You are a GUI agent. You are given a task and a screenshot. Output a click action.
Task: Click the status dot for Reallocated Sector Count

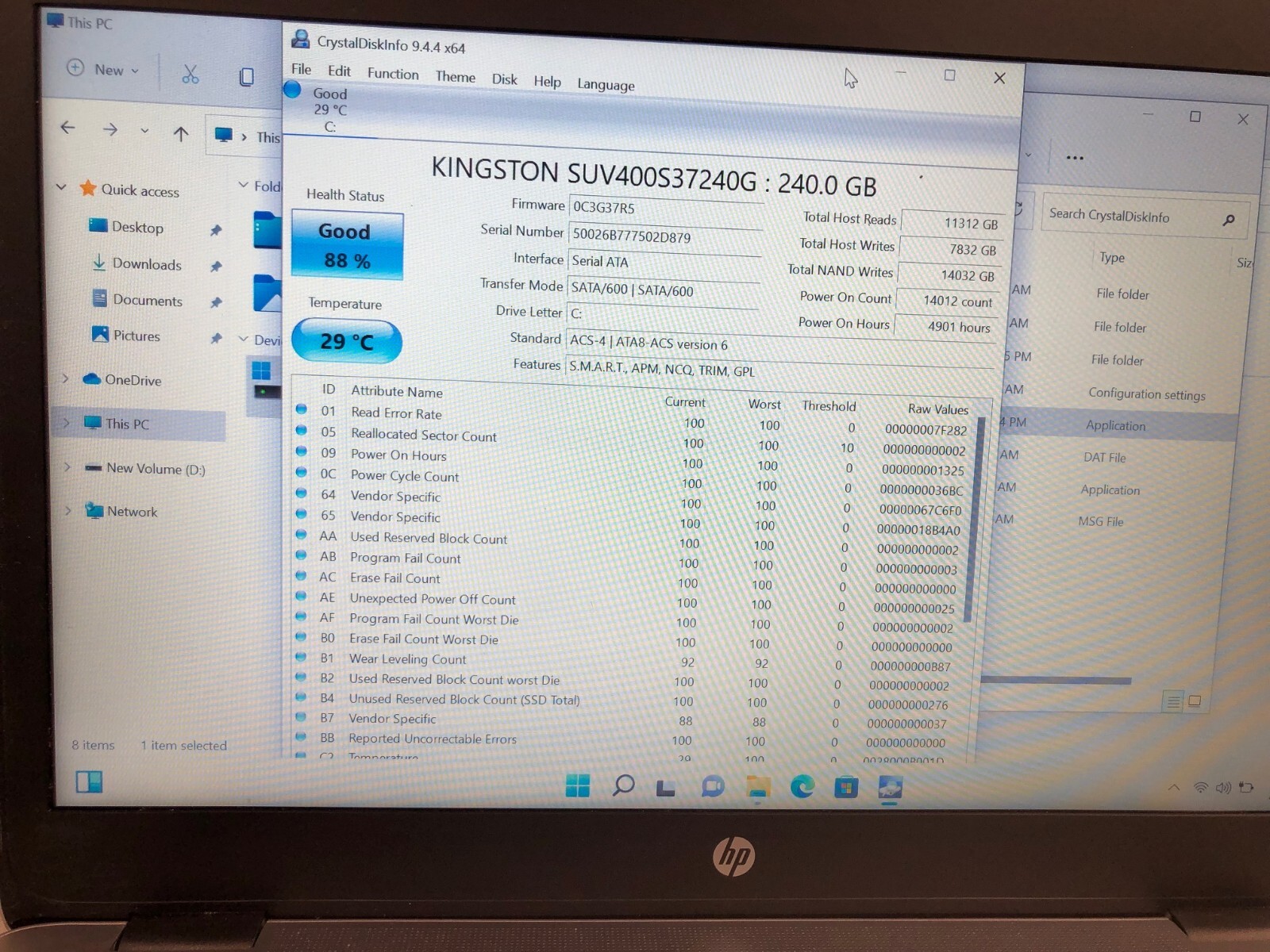302,430
